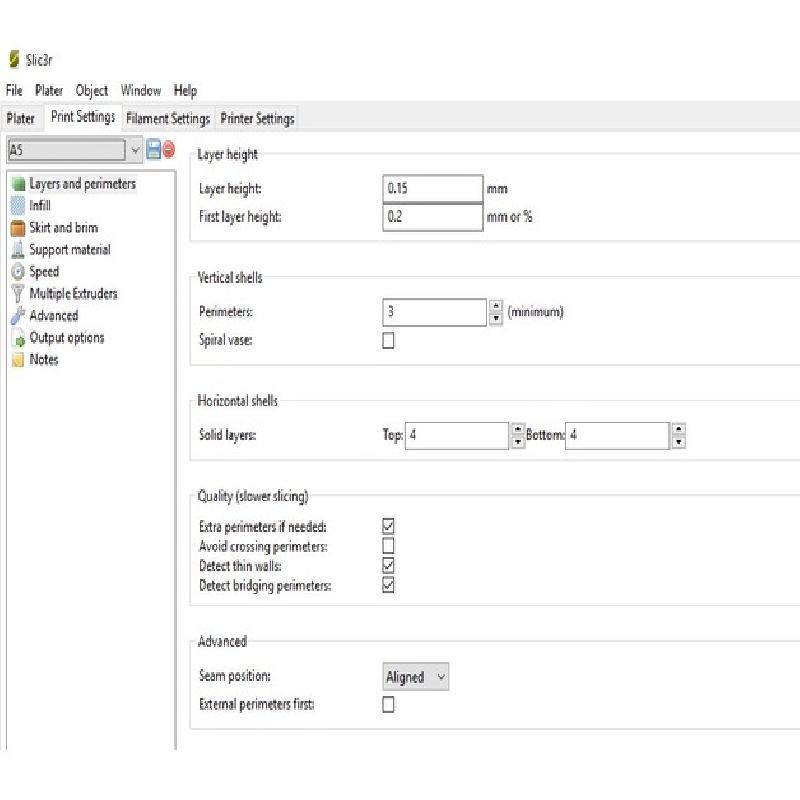Decrease Bottom solid layers count
The height and width of the screenshot is (800, 800).
679,442
